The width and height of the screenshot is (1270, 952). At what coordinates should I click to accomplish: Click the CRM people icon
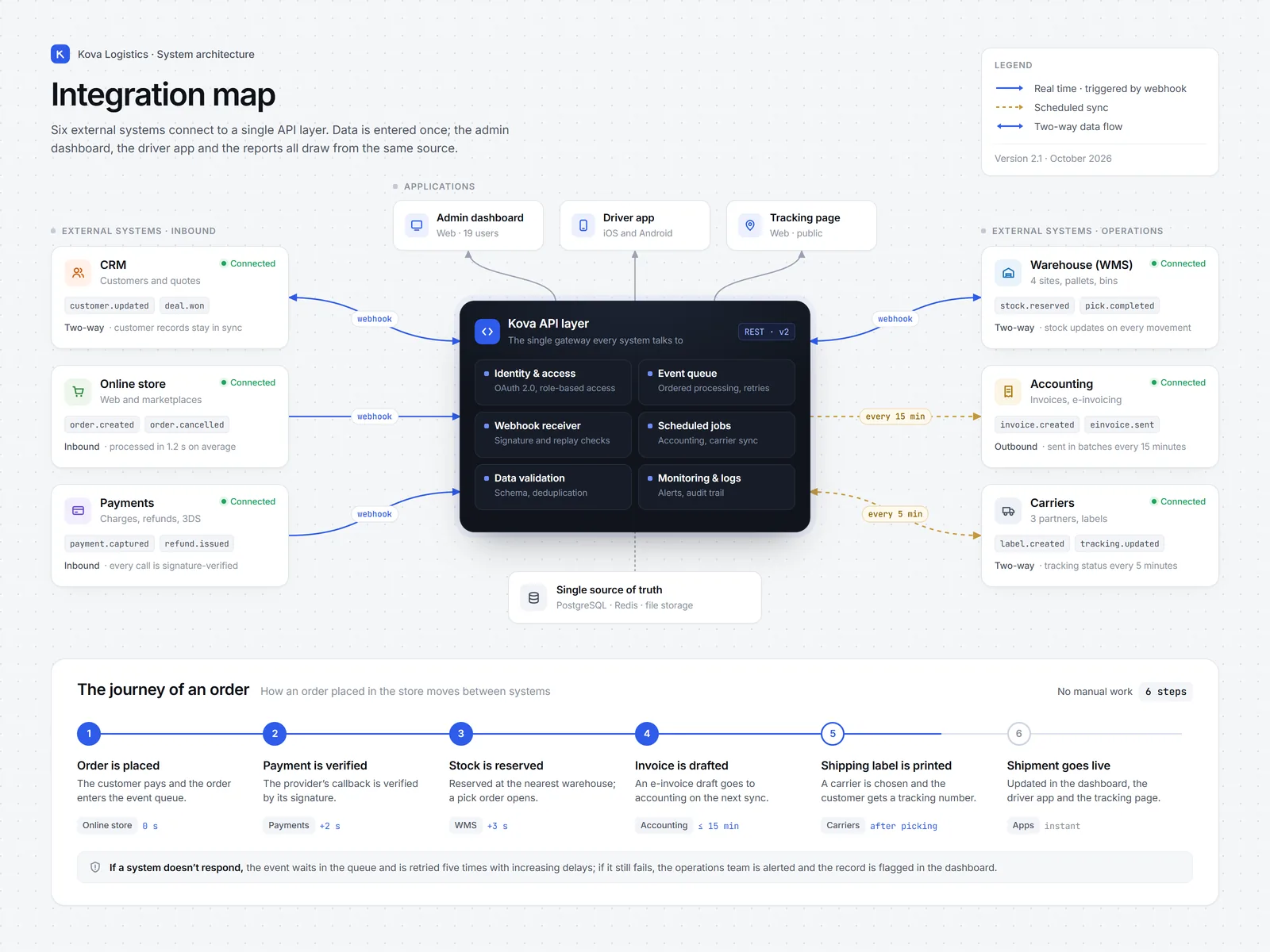tap(78, 273)
